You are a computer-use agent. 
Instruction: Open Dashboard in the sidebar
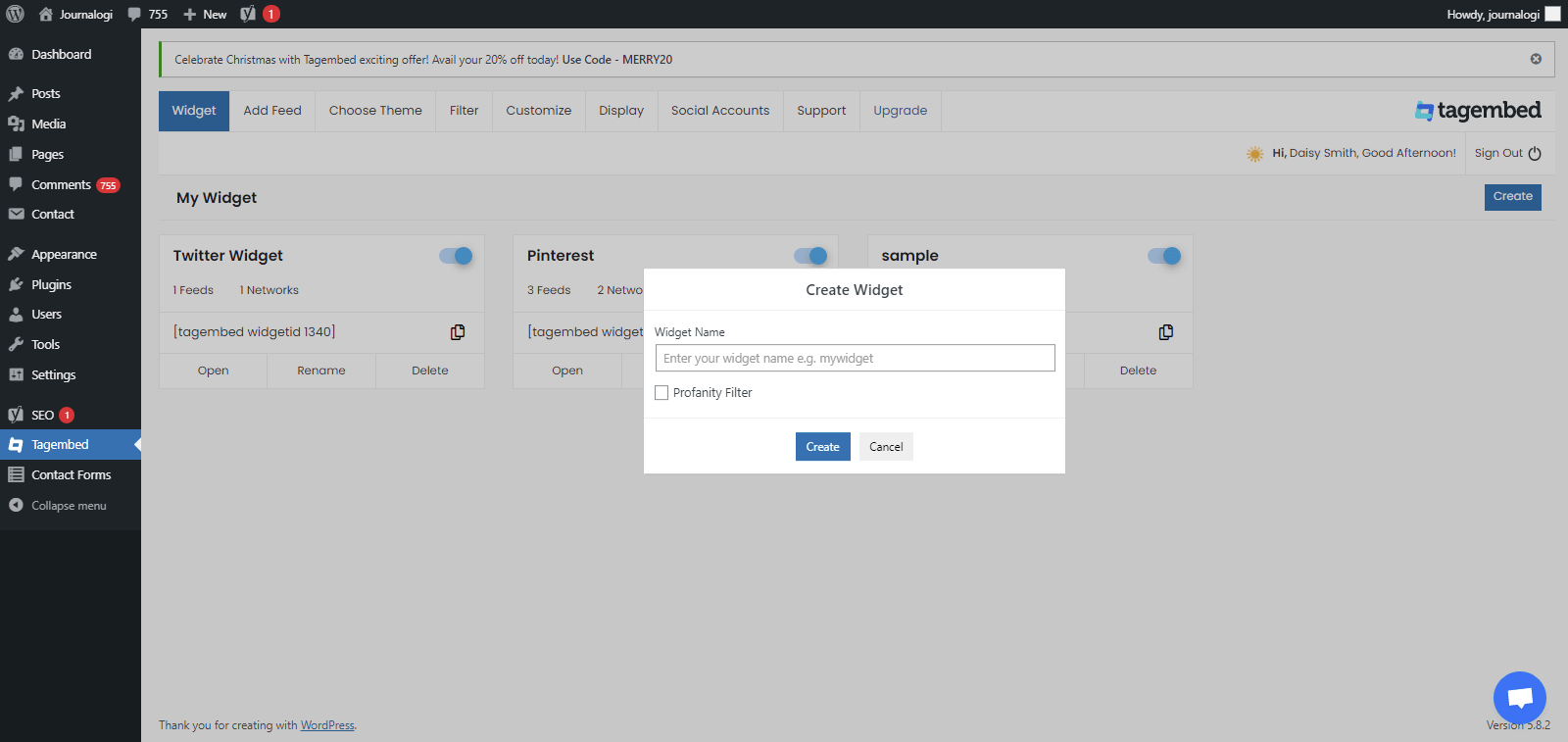pyautogui.click(x=71, y=54)
